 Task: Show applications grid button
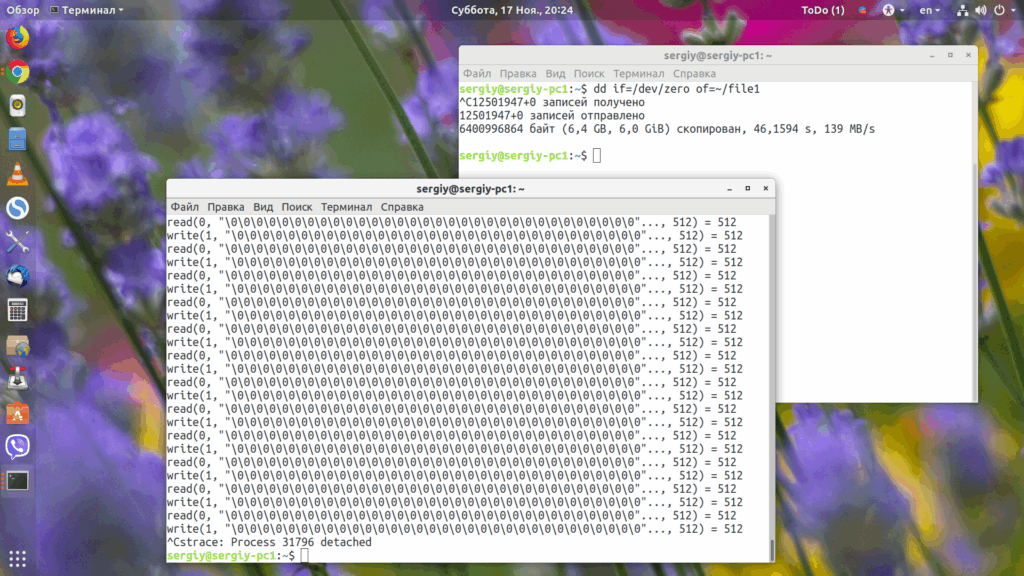tap(18, 558)
